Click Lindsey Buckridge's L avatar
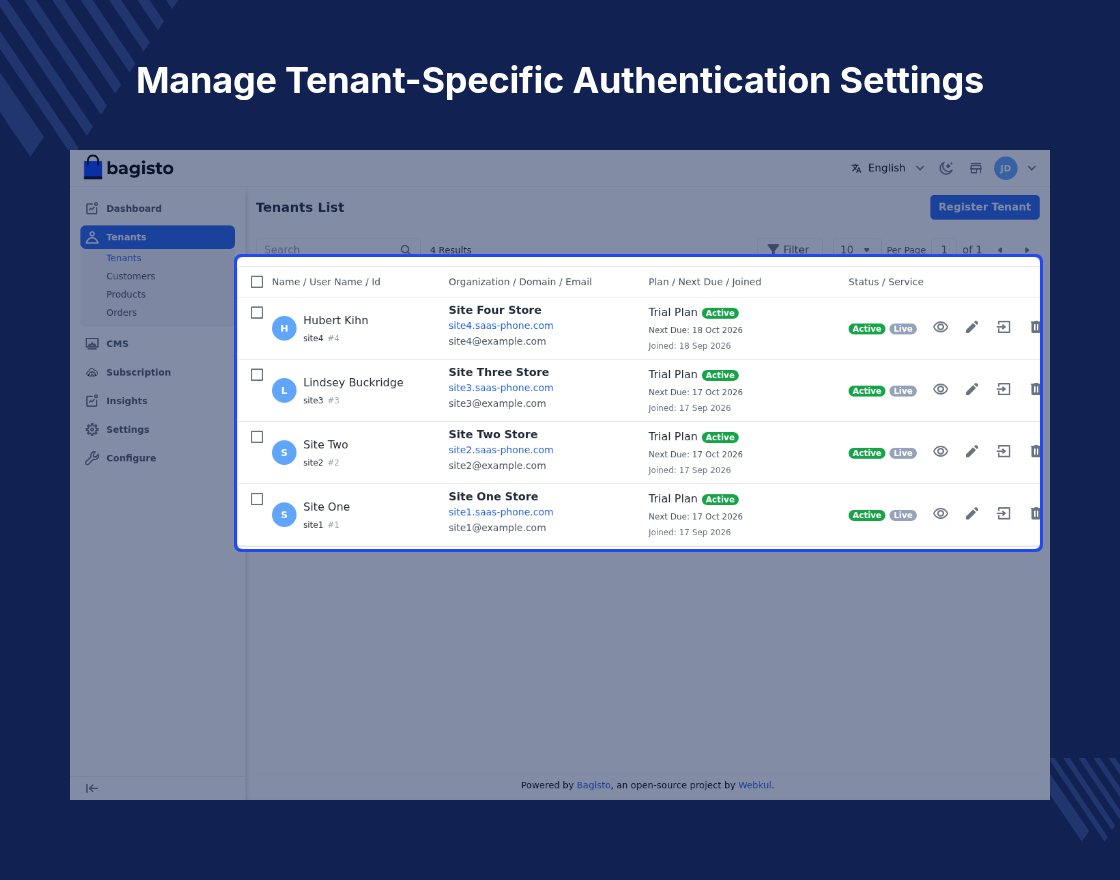1120x880 pixels. 284,391
